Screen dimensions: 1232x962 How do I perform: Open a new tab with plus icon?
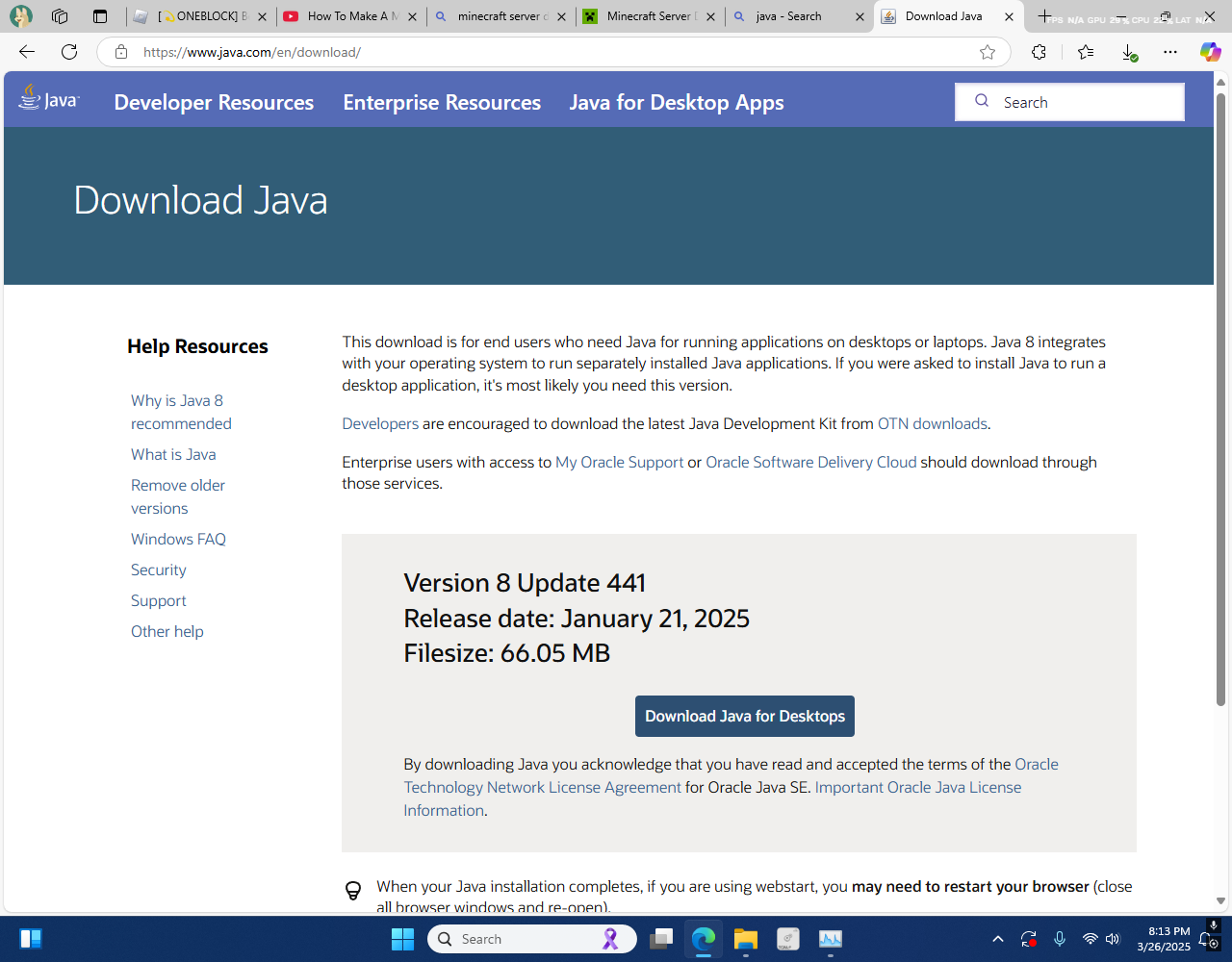pos(1044,16)
